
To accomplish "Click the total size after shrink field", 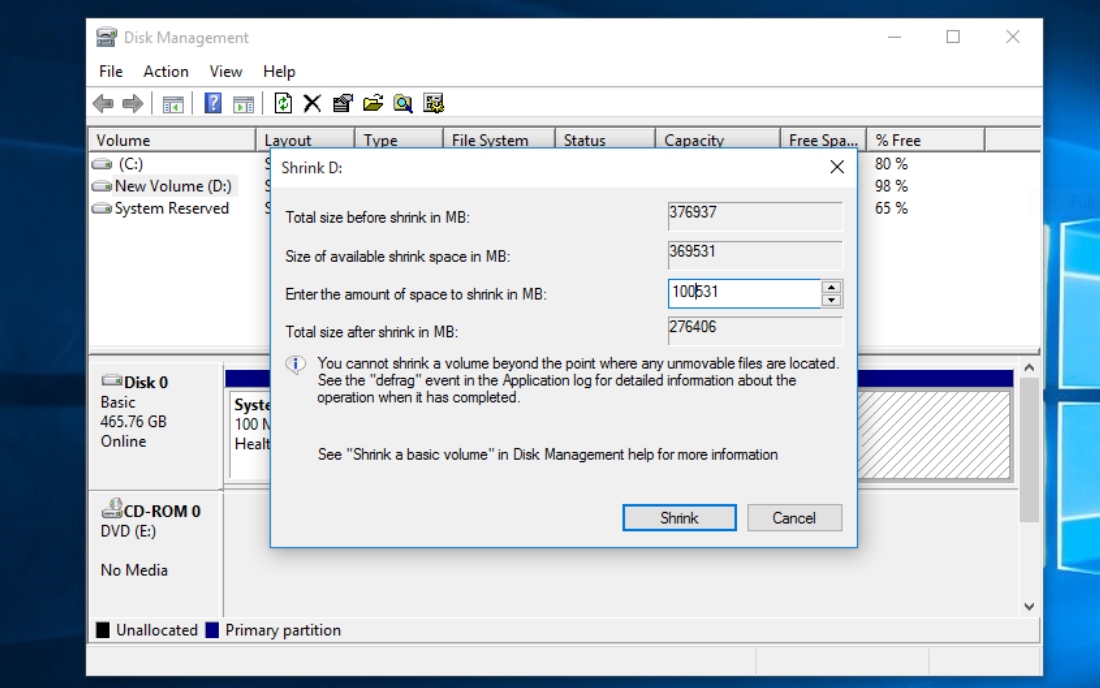I will 755,331.
